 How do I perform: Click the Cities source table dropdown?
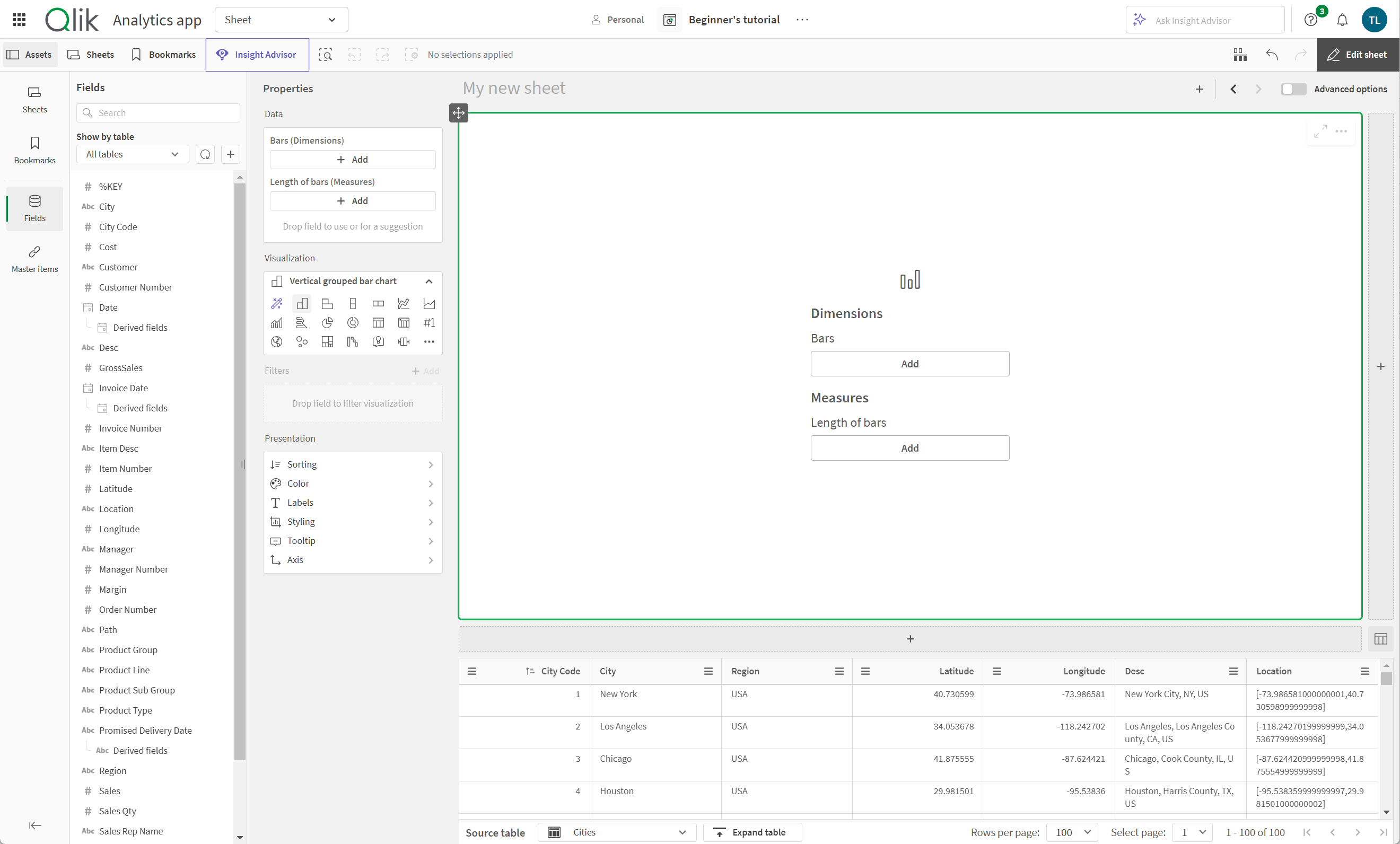614,832
